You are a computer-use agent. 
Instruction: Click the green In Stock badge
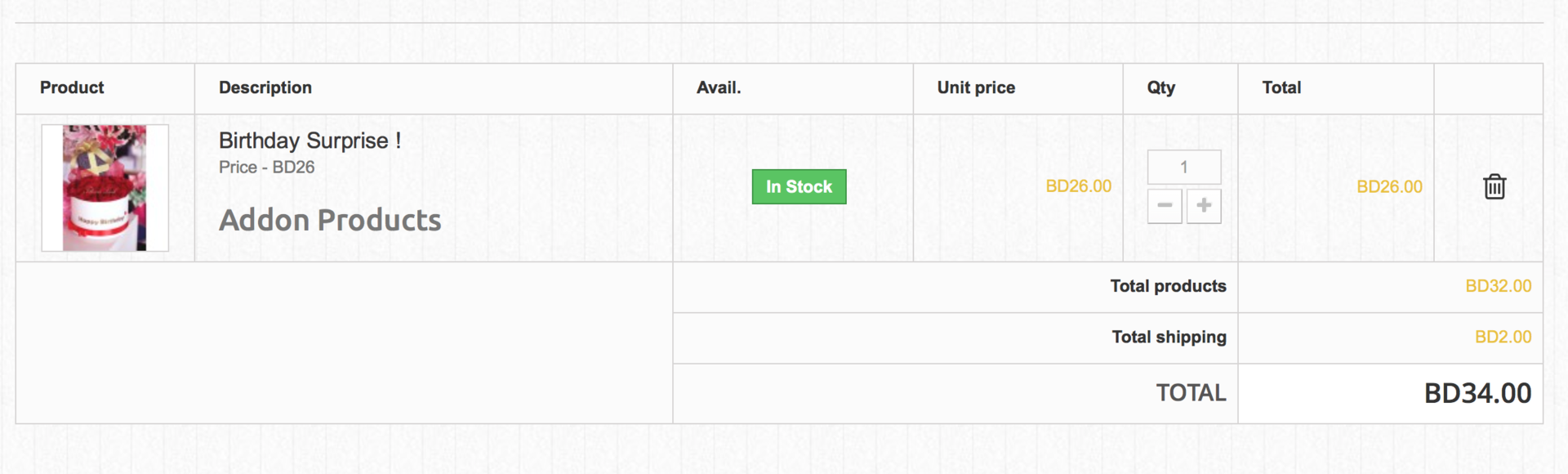[799, 187]
